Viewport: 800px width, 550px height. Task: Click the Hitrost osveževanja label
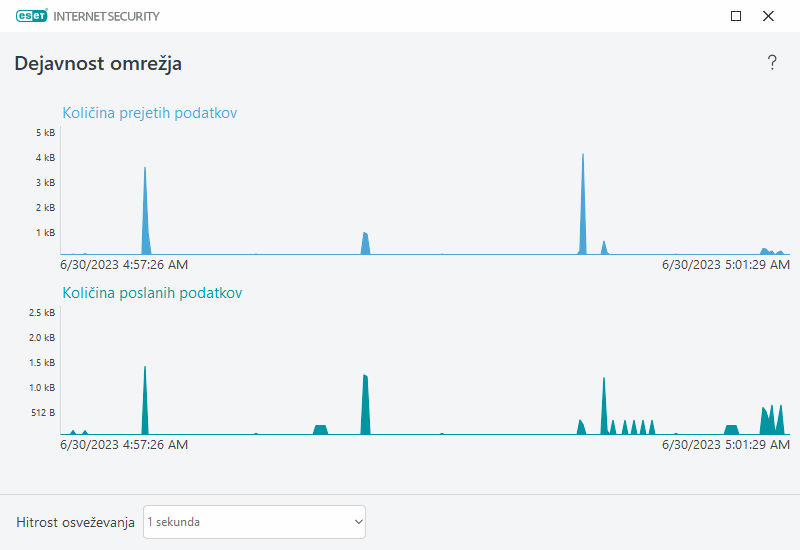pyautogui.click(x=75, y=522)
